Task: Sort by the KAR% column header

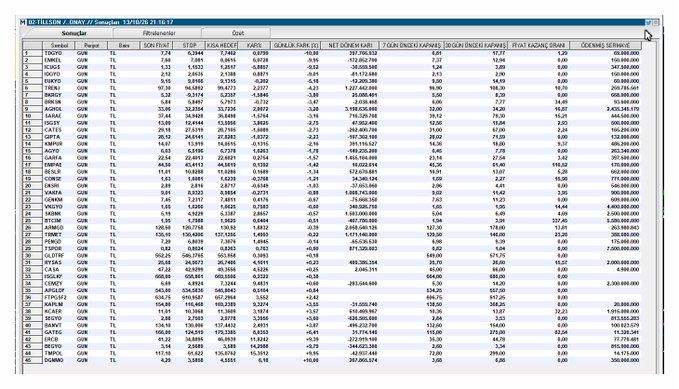Action: coord(254,45)
